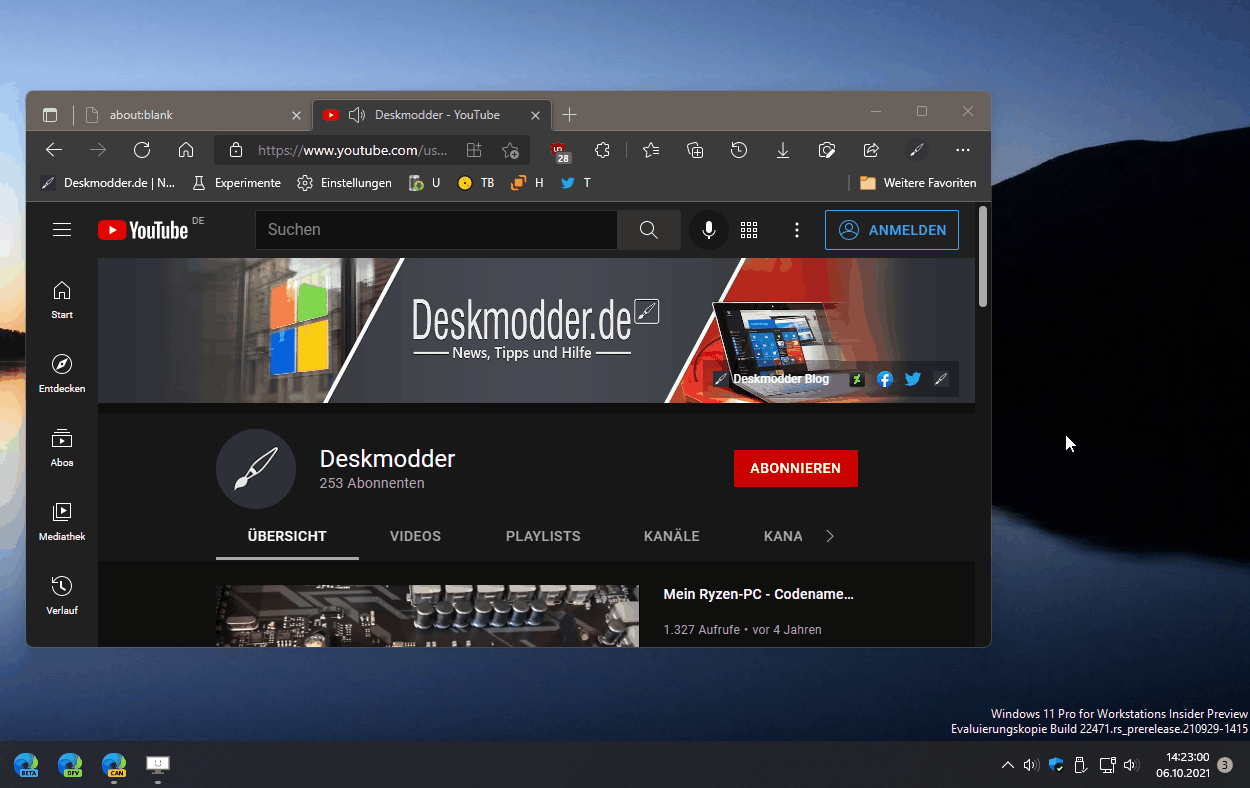Mute the Deskmodder YouTube tab audio
1250x788 pixels.
point(357,115)
